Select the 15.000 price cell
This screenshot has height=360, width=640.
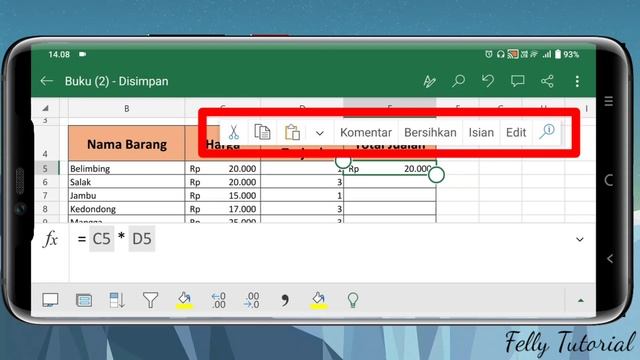(223, 196)
